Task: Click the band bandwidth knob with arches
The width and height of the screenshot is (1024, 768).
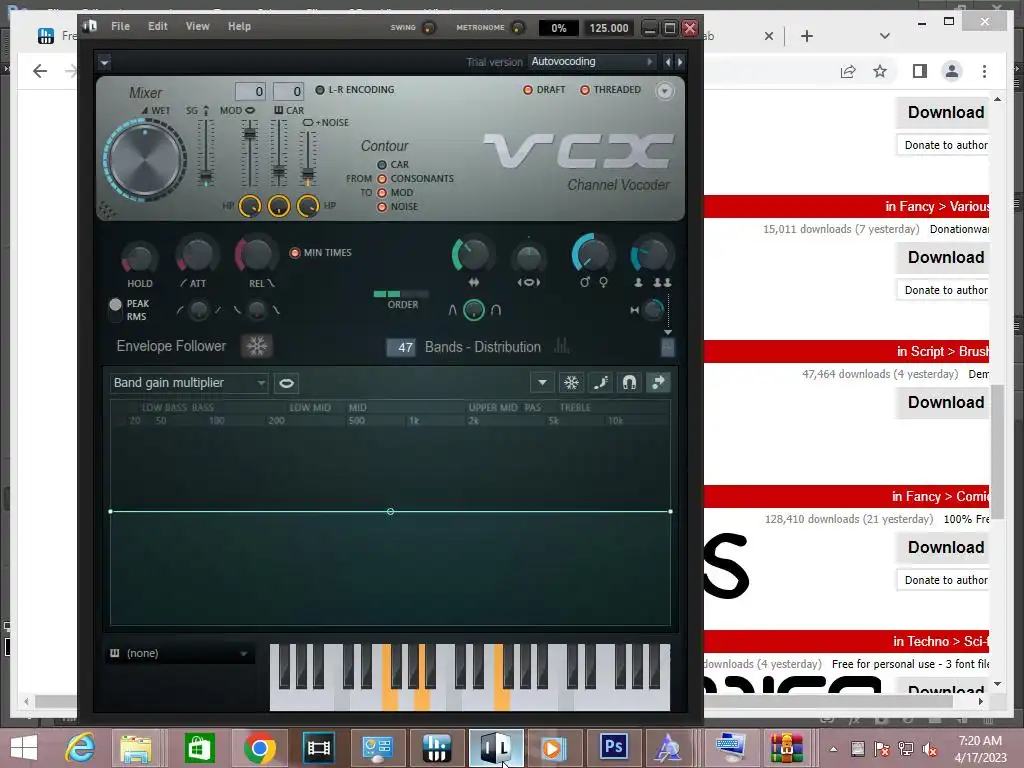Action: pyautogui.click(x=473, y=310)
